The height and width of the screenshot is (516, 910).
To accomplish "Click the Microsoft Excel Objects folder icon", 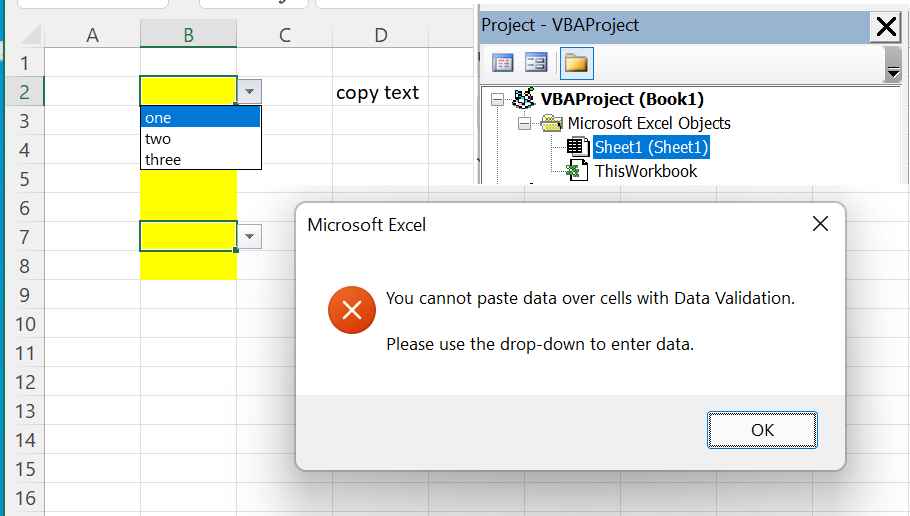I will [x=551, y=123].
